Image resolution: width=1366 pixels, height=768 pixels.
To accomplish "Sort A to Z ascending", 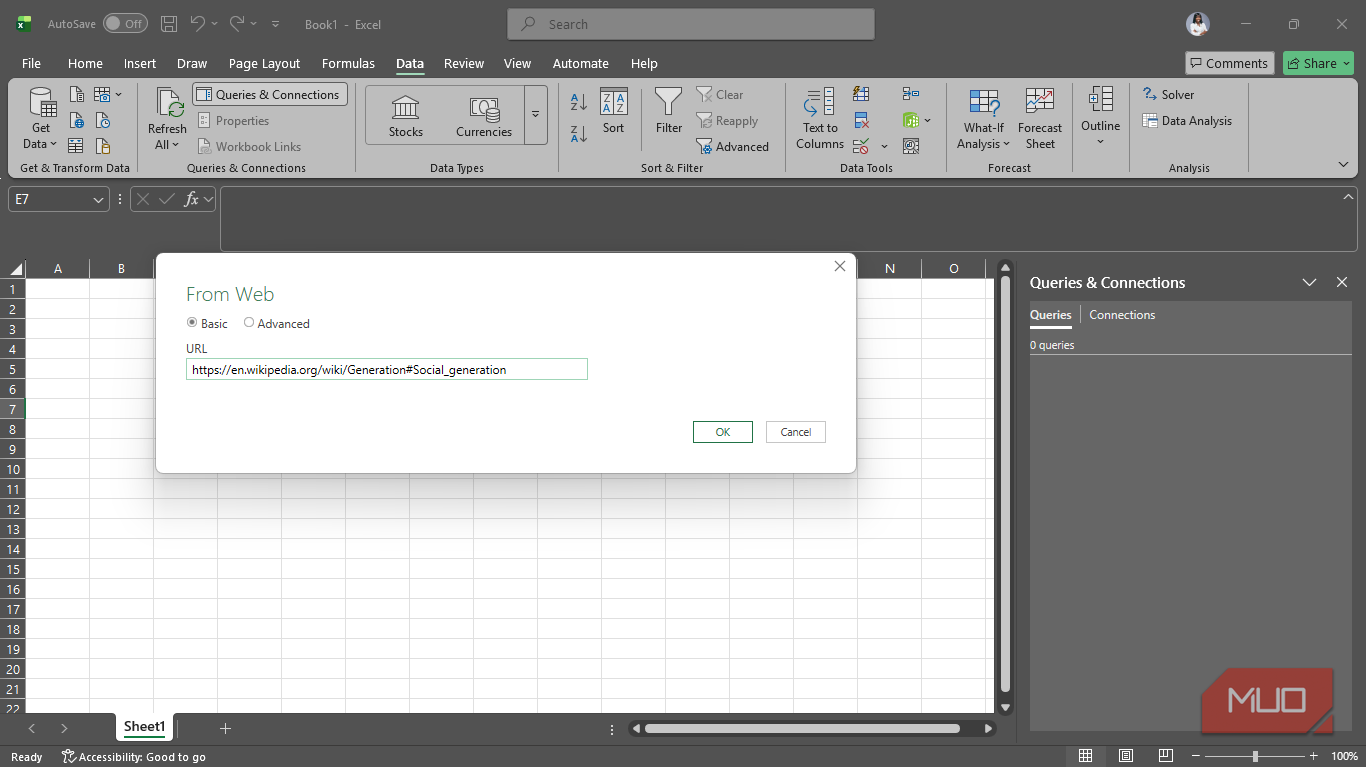I will (x=579, y=103).
